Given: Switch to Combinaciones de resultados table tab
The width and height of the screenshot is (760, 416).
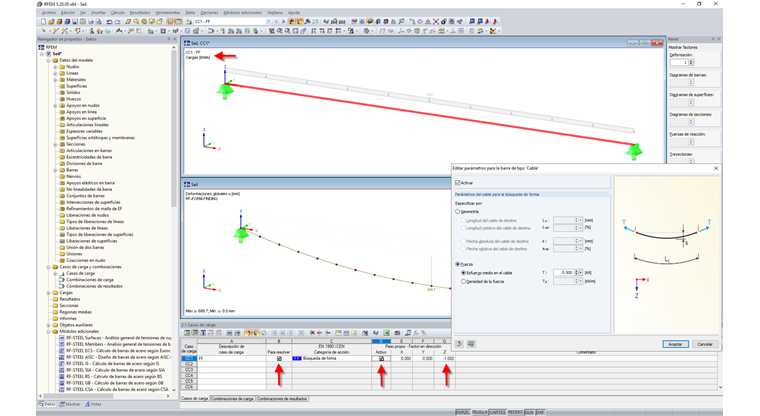Looking at the screenshot, I should (282, 399).
